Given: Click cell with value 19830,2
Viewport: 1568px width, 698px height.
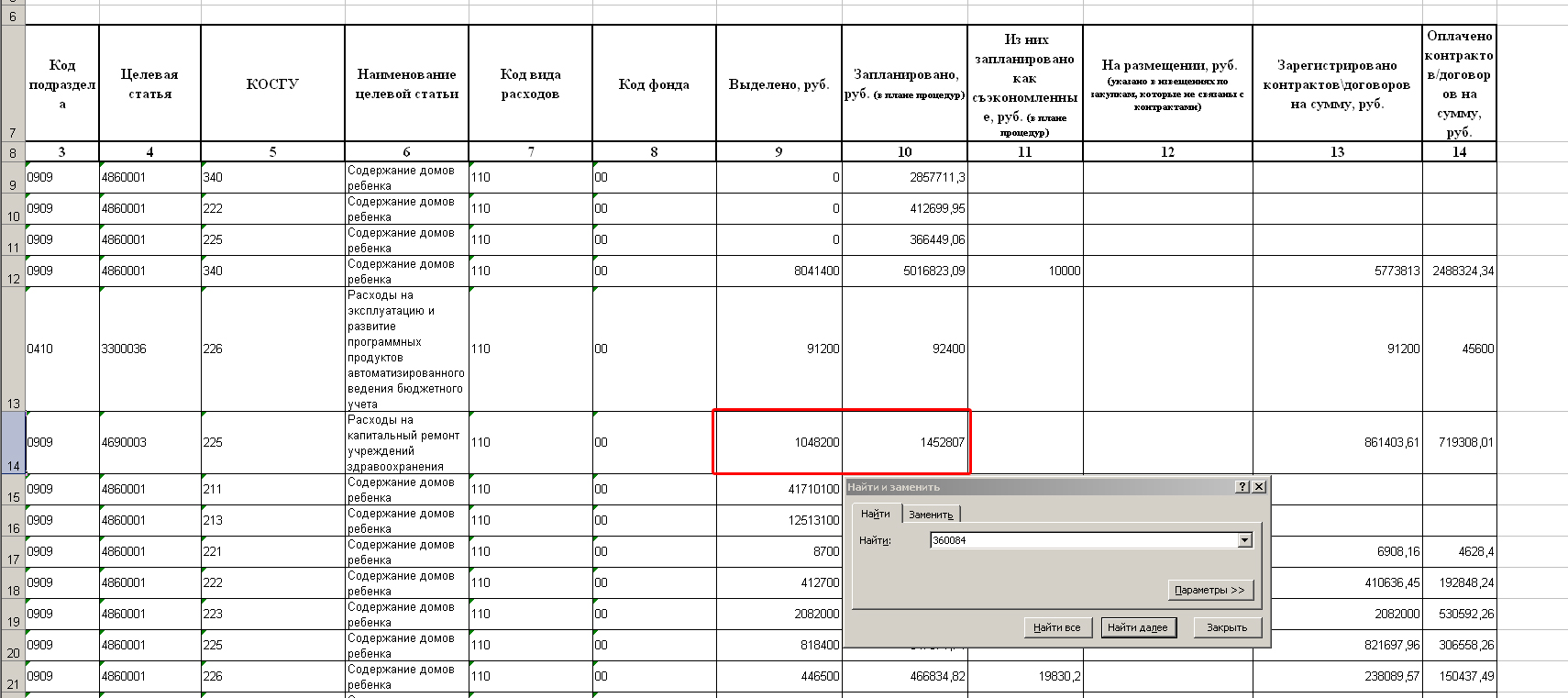Looking at the screenshot, I should tap(1025, 676).
